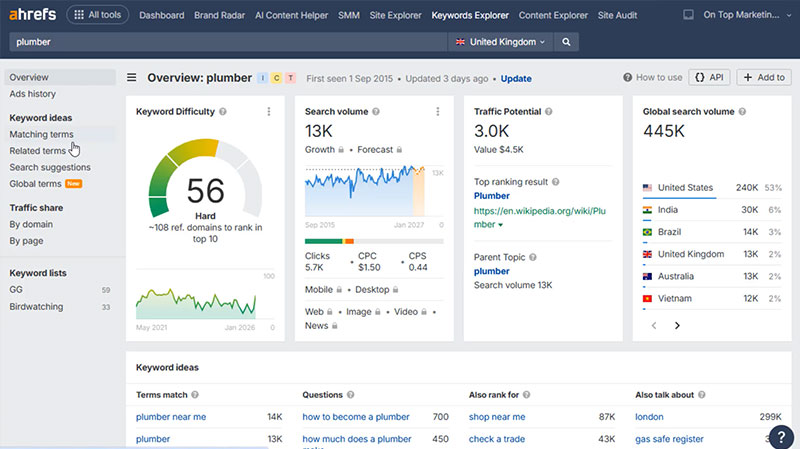Click the Ahrefs logo
800x449 pixels.
click(x=32, y=15)
